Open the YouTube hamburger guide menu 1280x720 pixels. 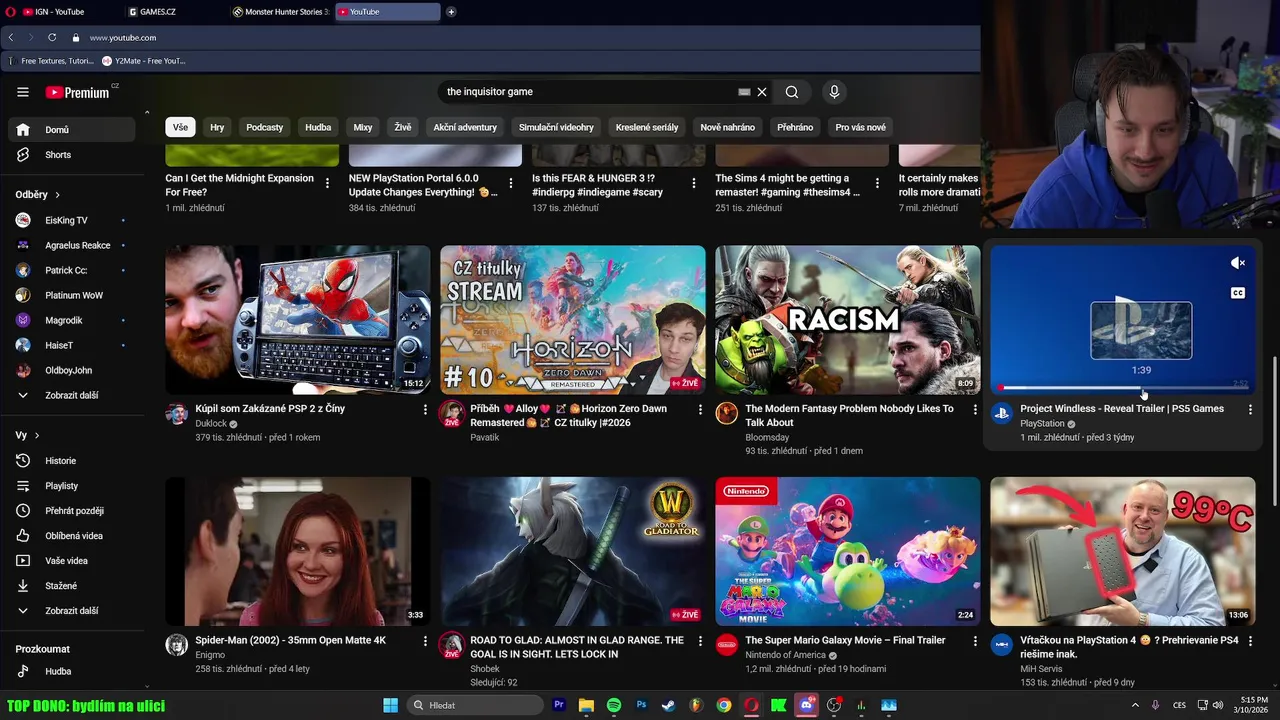[23, 92]
